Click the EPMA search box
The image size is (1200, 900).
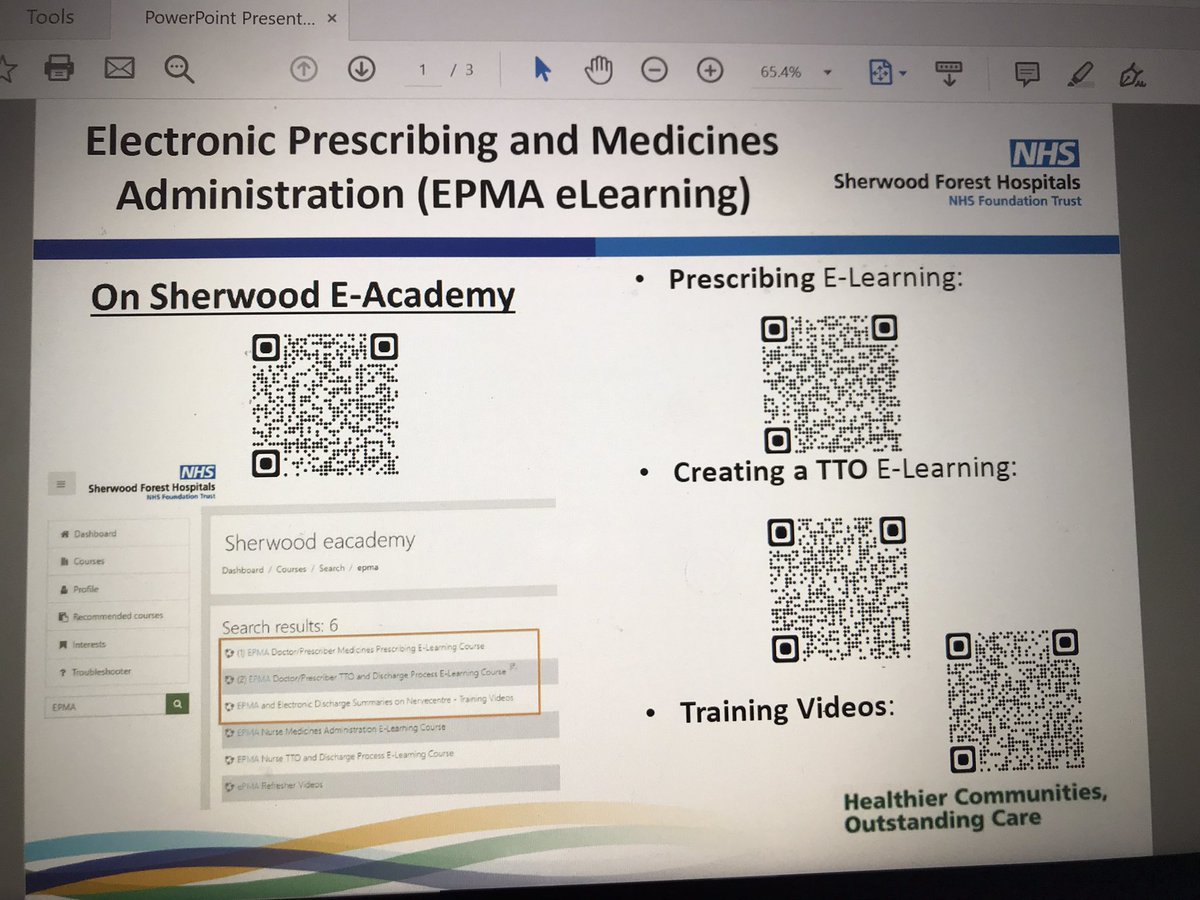pos(105,706)
